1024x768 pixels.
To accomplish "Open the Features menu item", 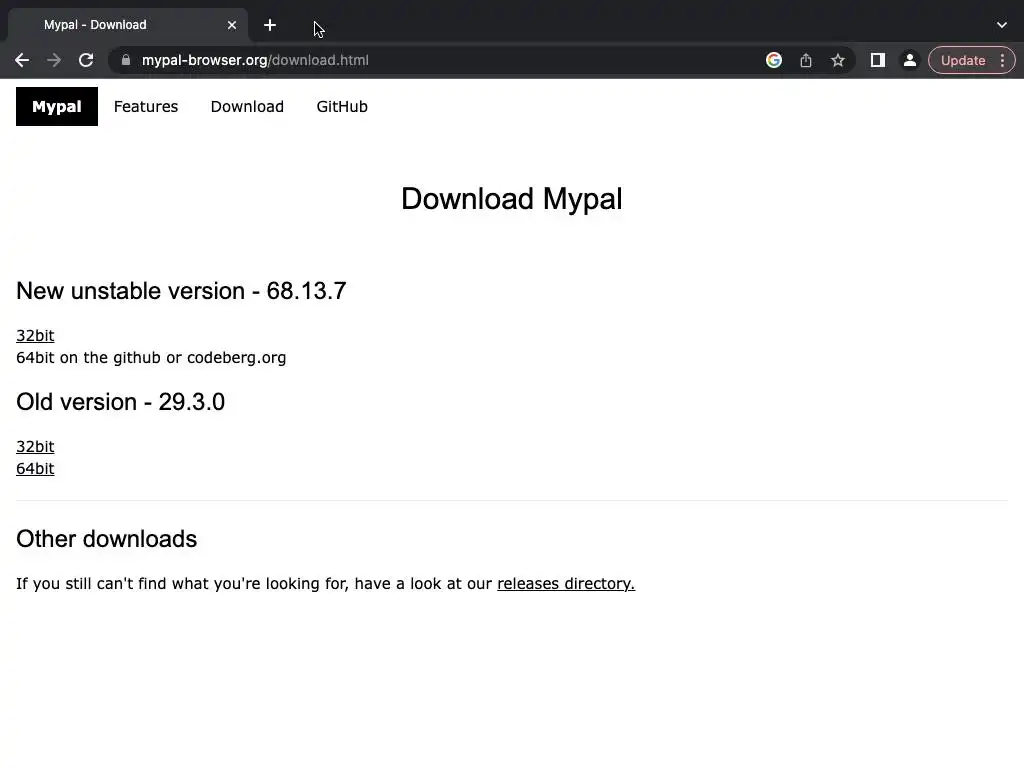I will [146, 106].
